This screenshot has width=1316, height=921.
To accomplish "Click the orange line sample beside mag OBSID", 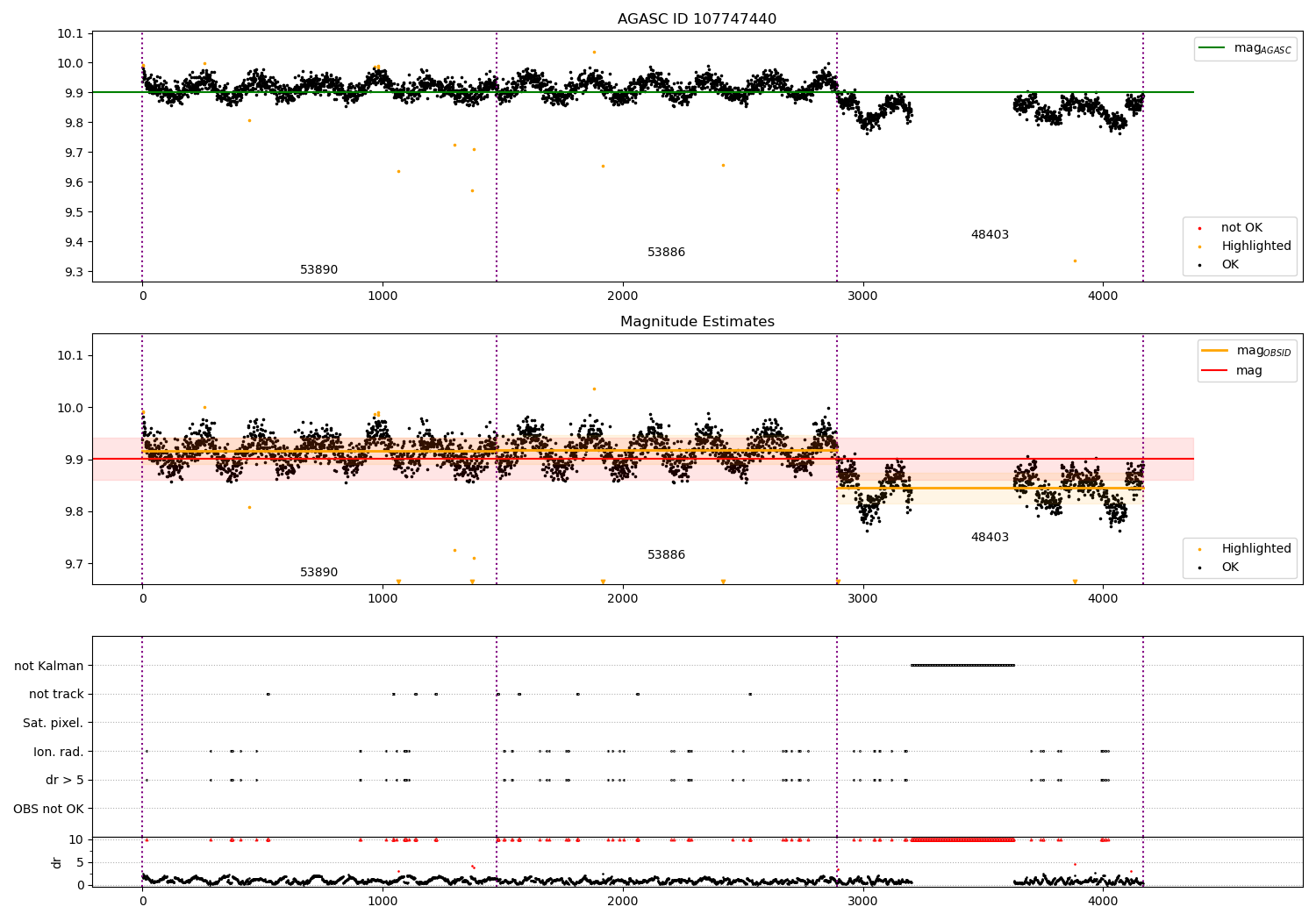I will 1214,350.
